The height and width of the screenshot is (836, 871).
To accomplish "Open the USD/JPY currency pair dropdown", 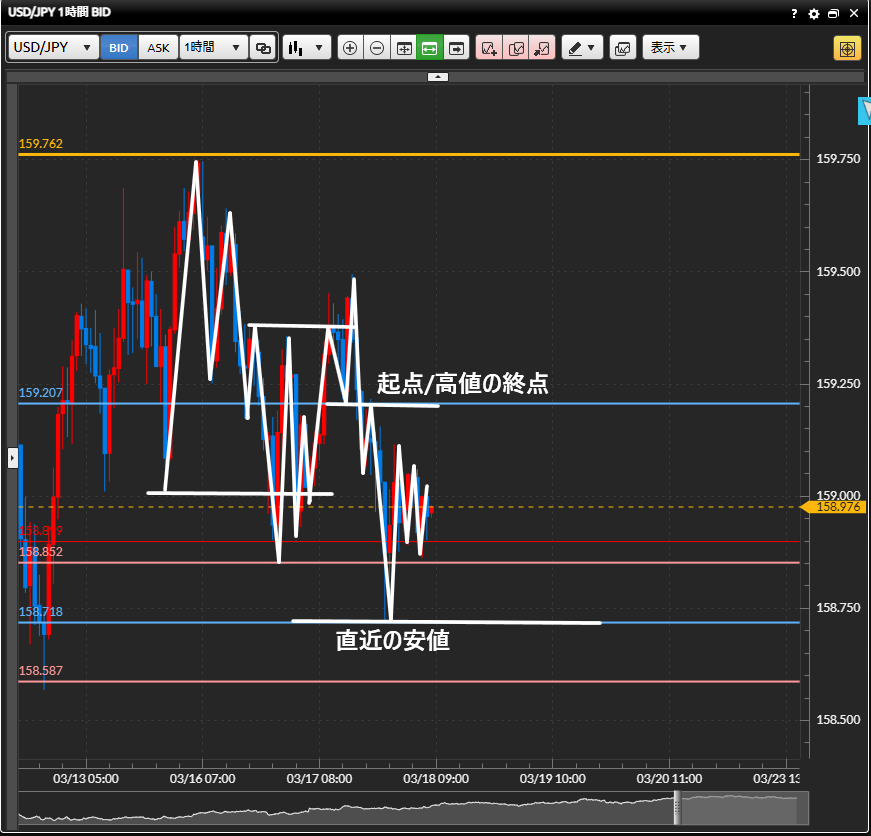I will [x=54, y=47].
